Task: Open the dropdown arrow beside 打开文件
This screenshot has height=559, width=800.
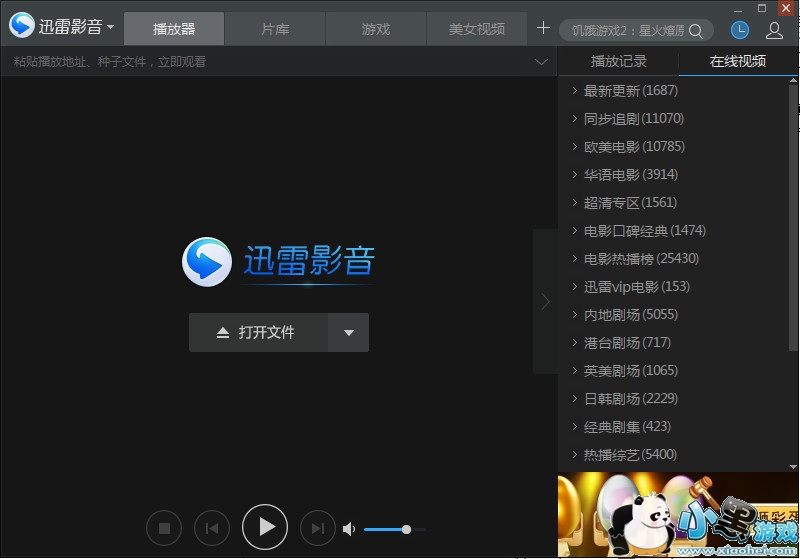Action: click(x=348, y=333)
